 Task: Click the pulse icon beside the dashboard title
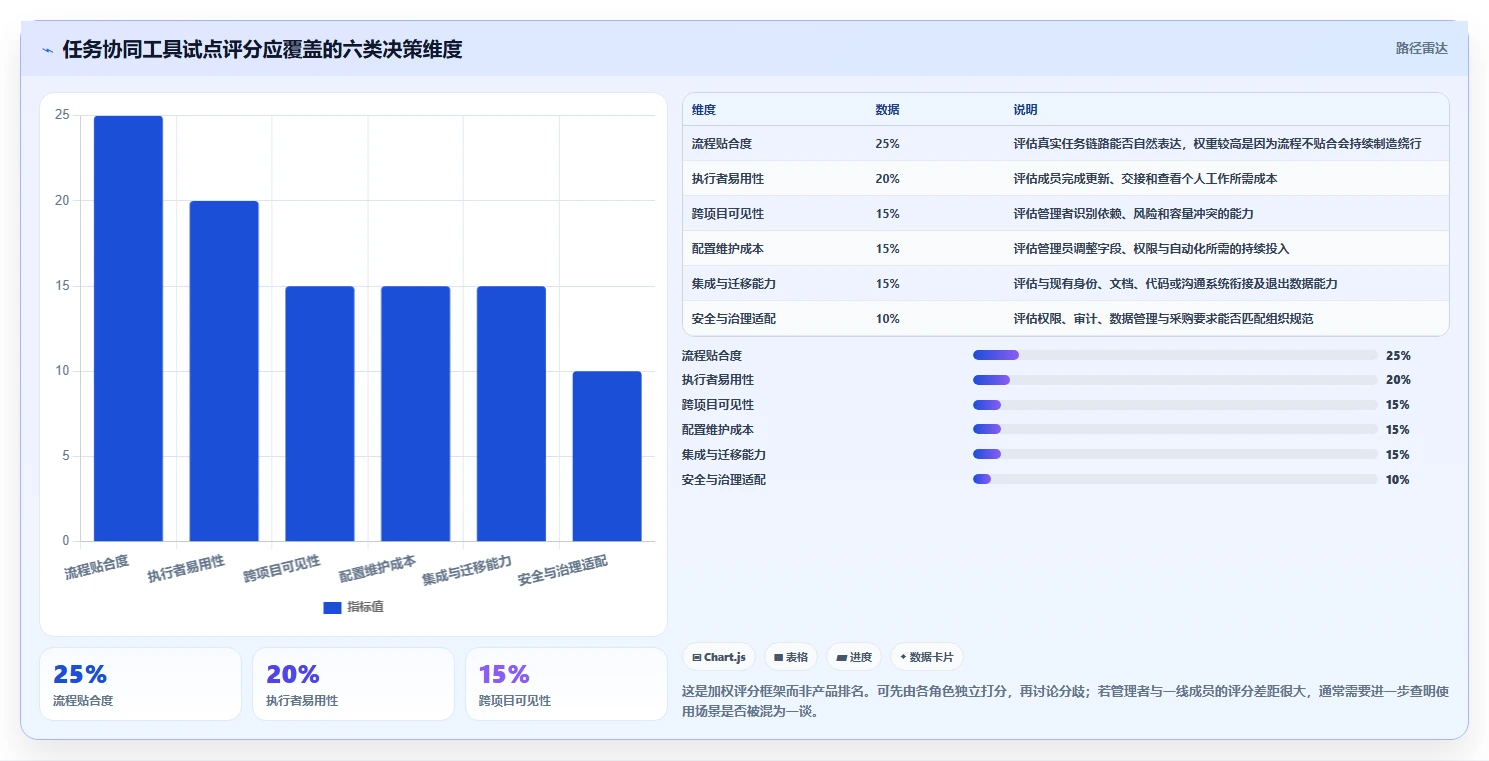point(47,50)
